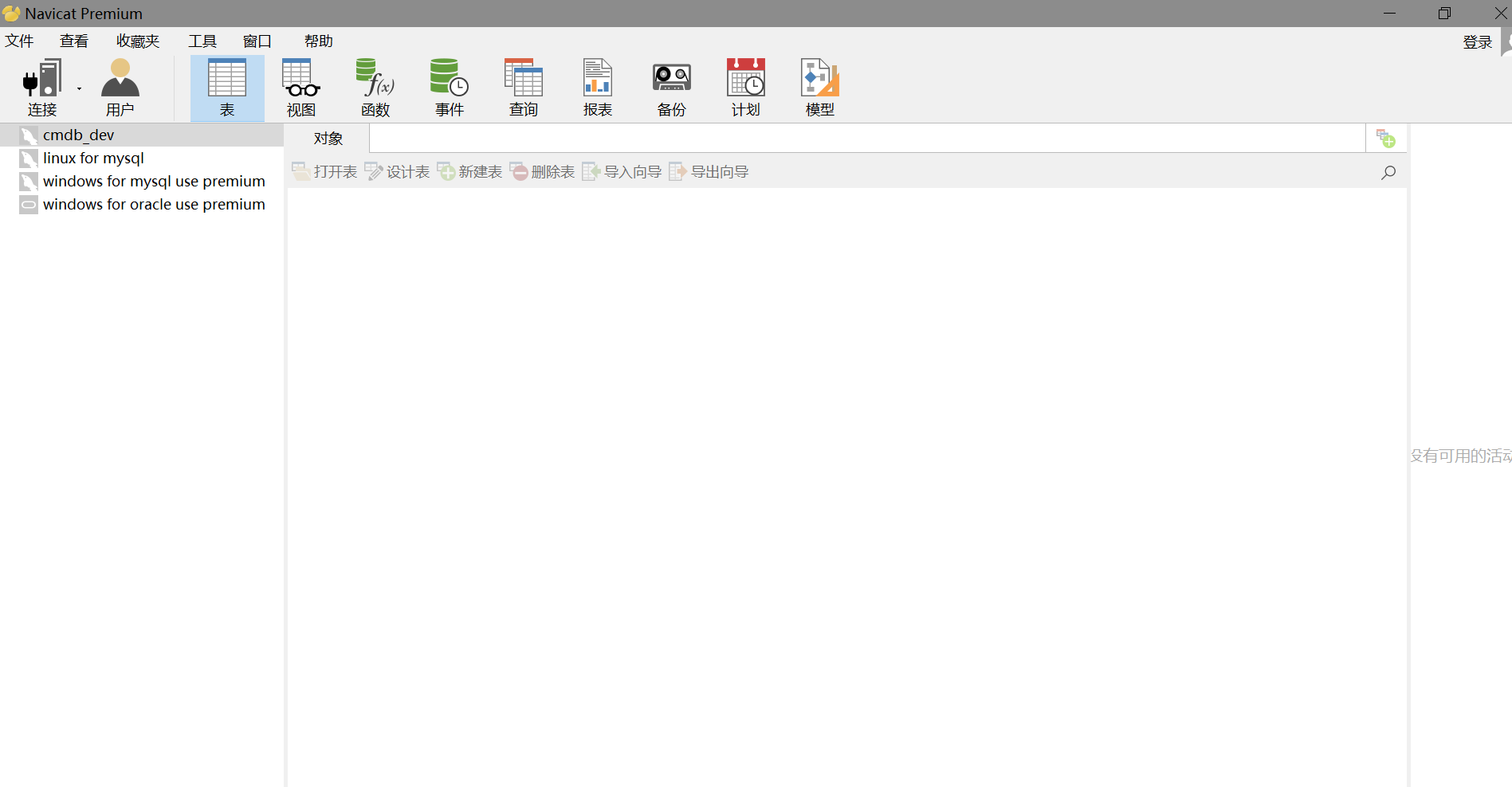
Task: Click the Connection (连接) plug icon
Action: point(41,78)
